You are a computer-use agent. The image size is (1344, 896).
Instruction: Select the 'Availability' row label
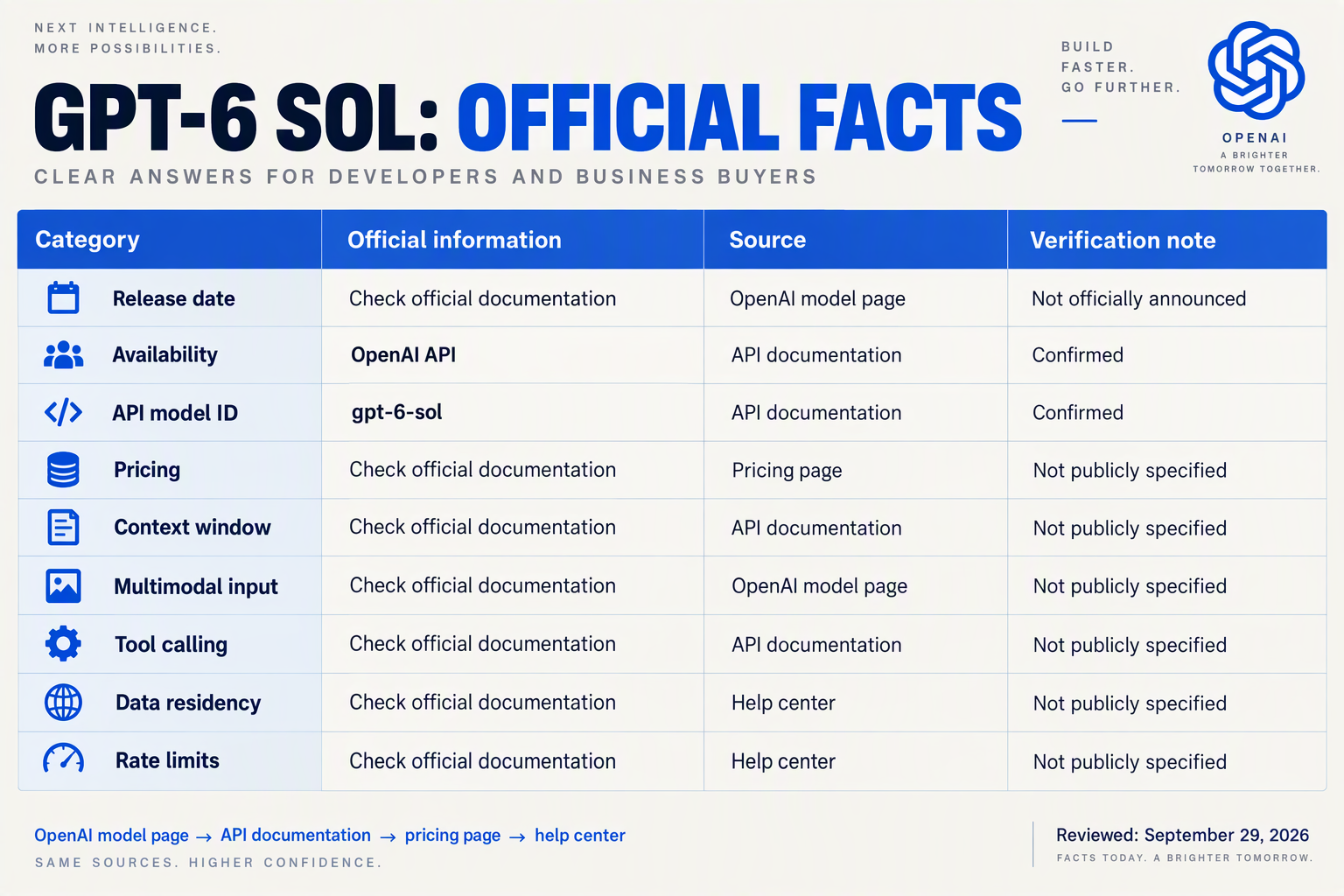(165, 354)
